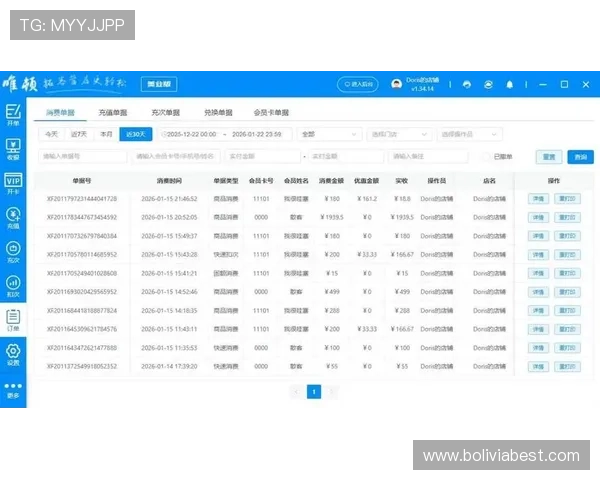Toggle the 已撤单 radio option
The height and width of the screenshot is (480, 600).
tap(486, 156)
